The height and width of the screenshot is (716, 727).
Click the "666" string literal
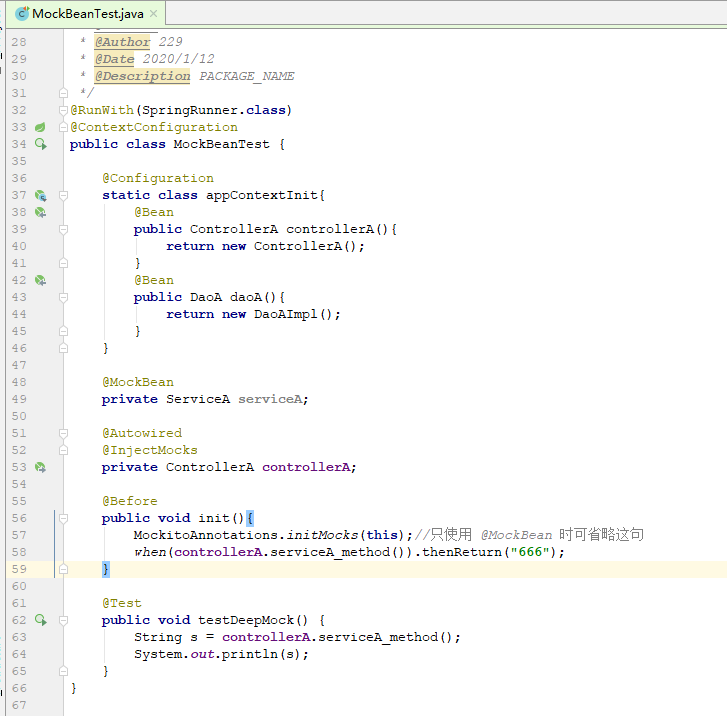pyautogui.click(x=530, y=552)
